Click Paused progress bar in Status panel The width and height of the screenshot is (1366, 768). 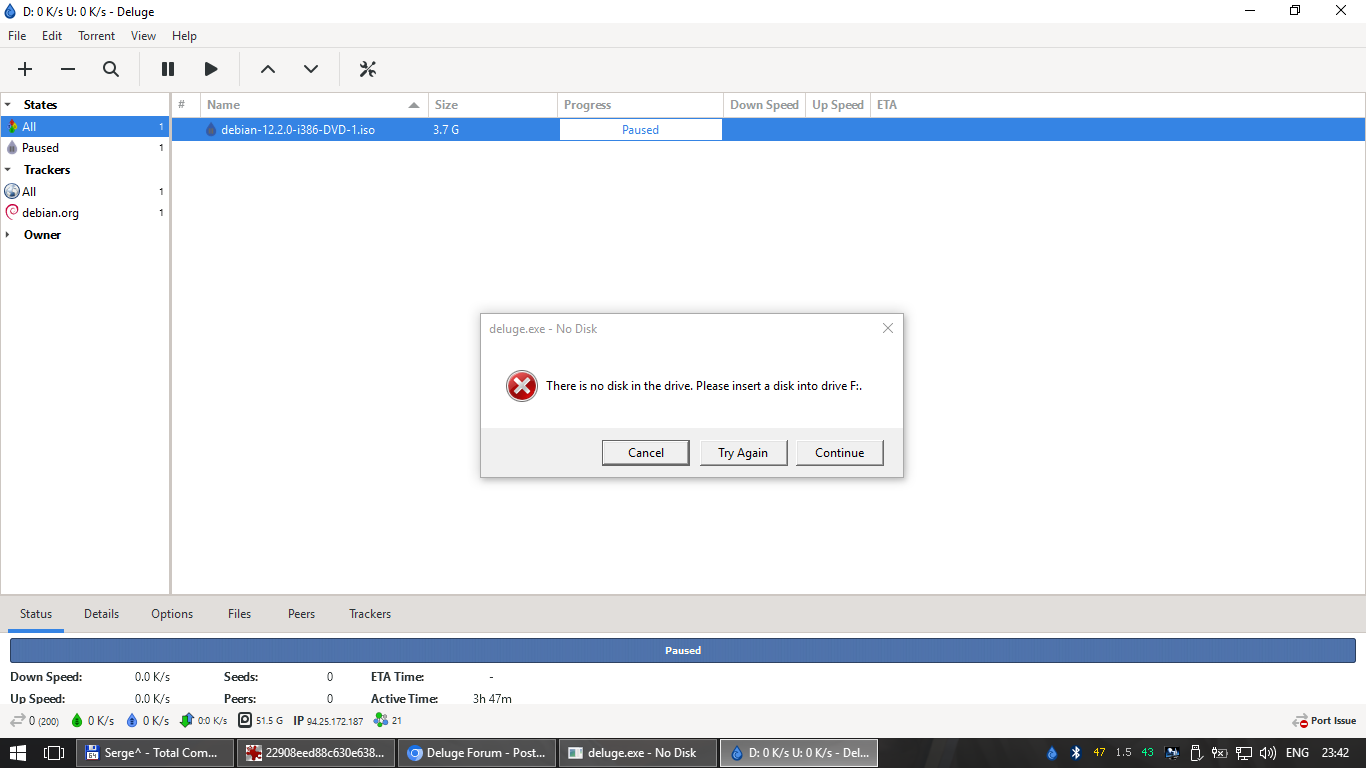[683, 650]
